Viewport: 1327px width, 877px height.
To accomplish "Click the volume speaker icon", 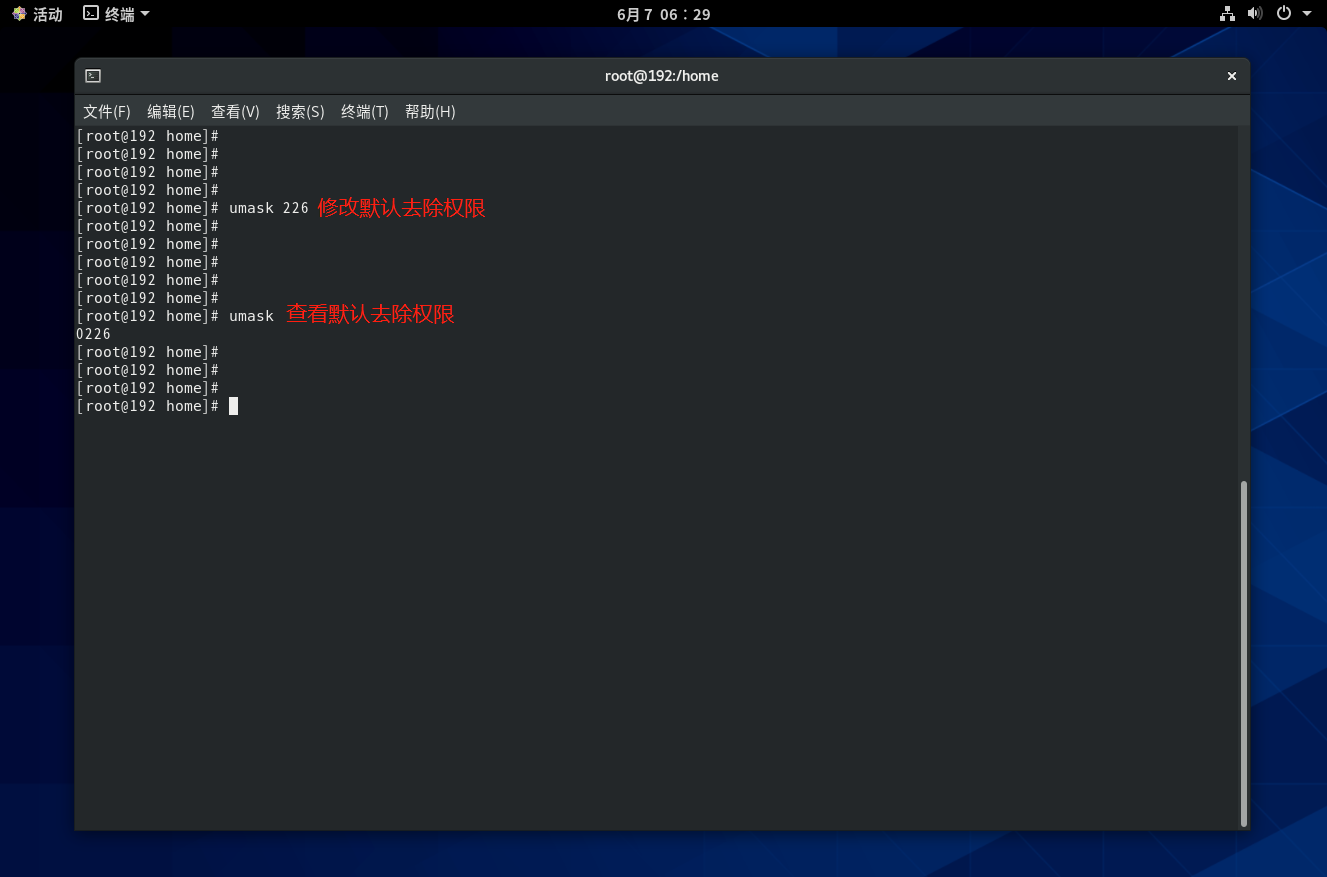I will pos(1255,14).
